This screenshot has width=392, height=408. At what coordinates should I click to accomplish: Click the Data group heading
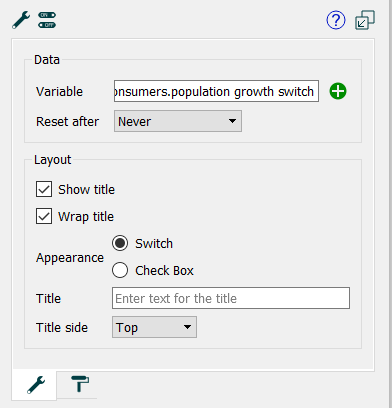pos(47,60)
